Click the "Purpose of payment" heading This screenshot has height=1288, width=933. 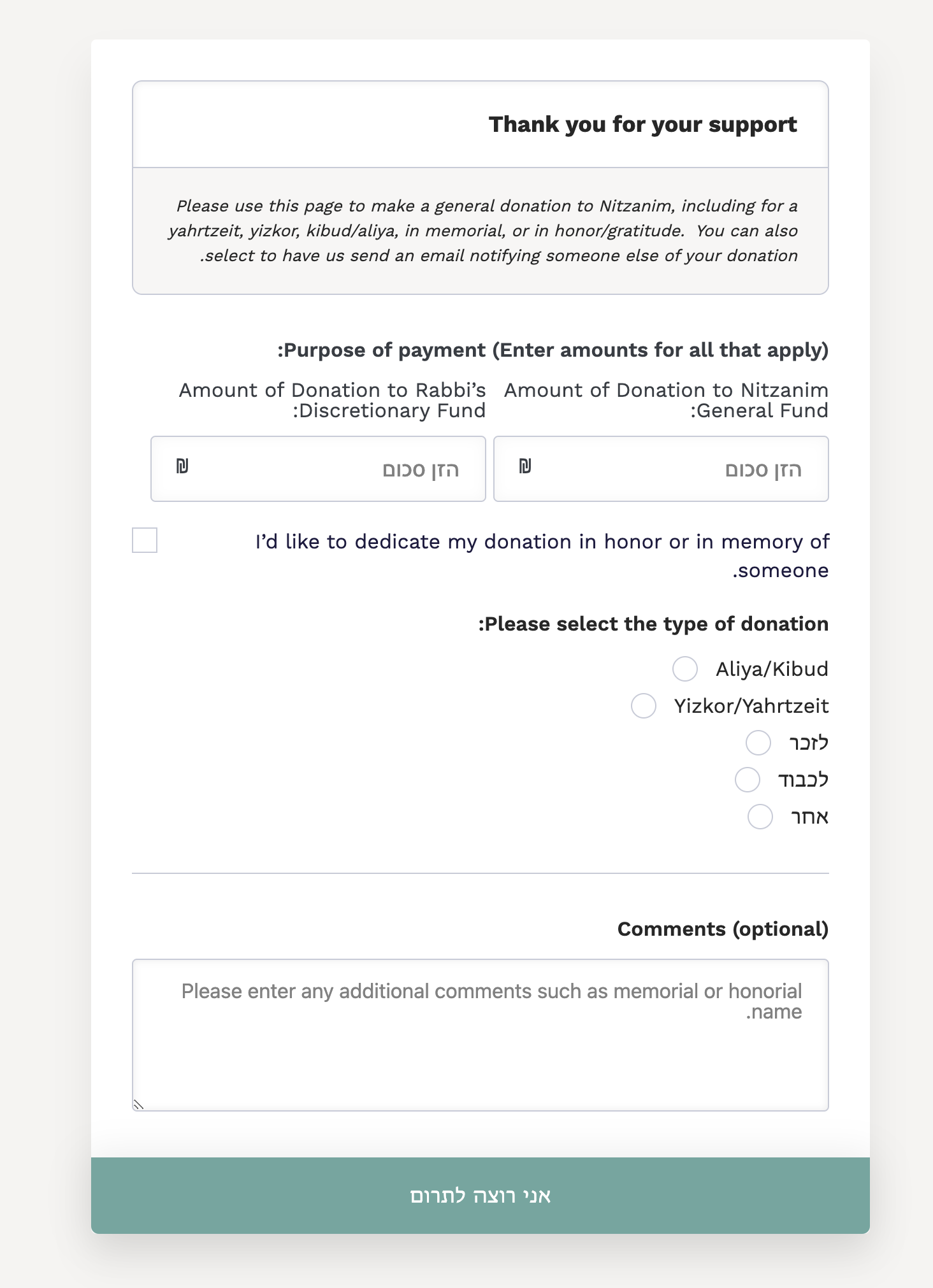553,350
